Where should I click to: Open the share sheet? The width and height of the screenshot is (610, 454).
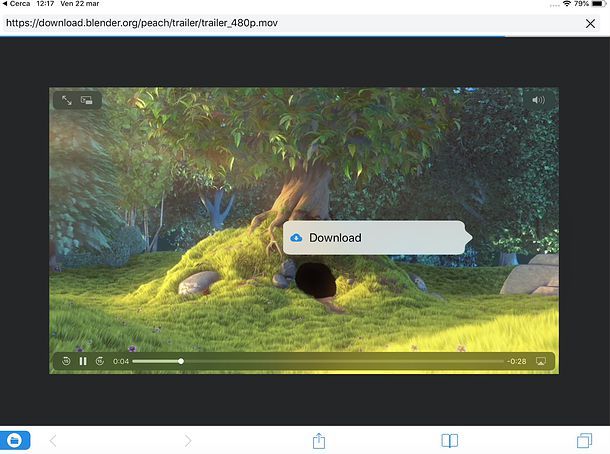pyautogui.click(x=319, y=441)
